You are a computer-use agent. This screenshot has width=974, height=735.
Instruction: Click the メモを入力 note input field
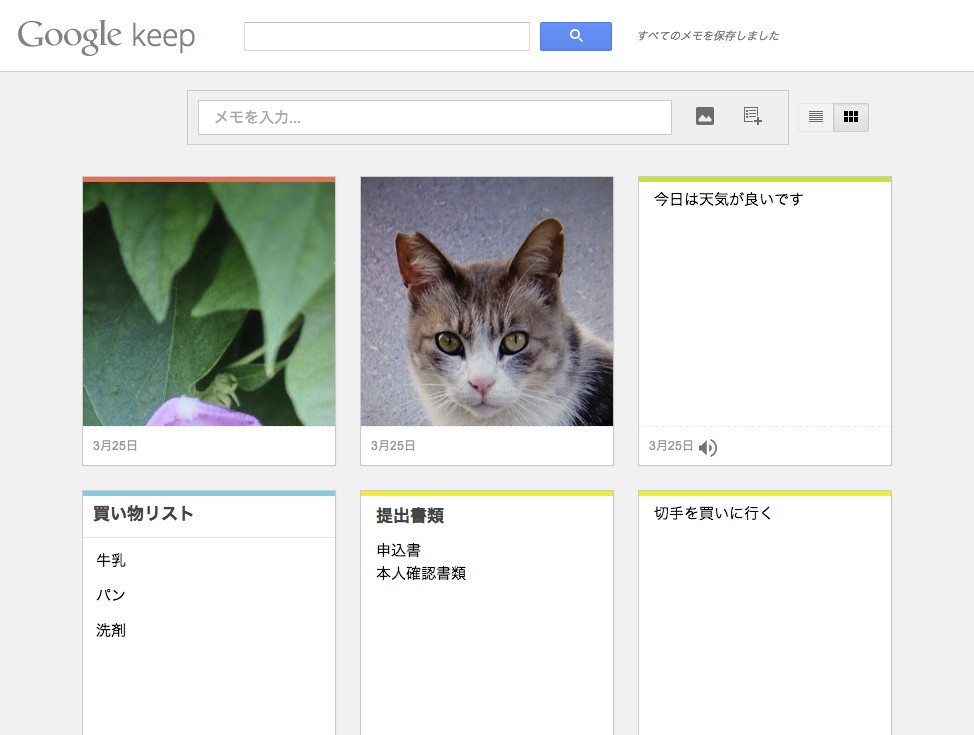coord(434,117)
